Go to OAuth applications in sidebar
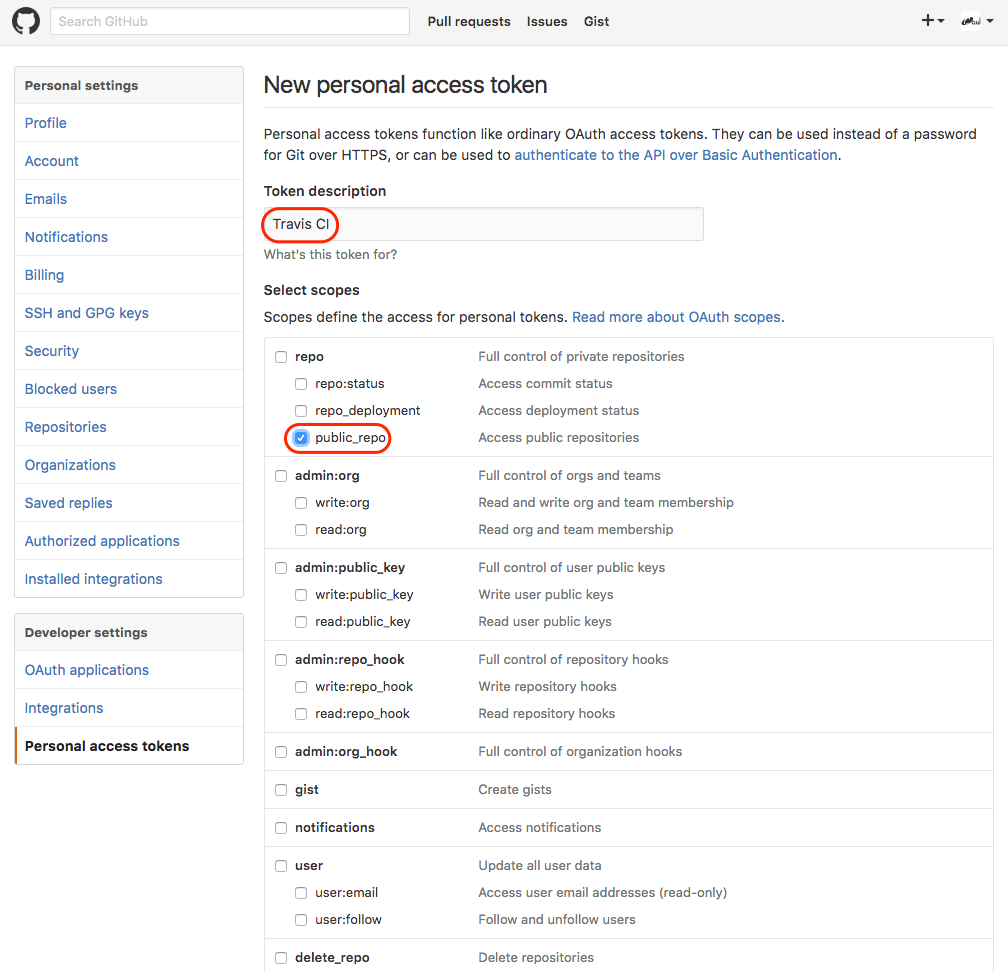 coord(87,670)
